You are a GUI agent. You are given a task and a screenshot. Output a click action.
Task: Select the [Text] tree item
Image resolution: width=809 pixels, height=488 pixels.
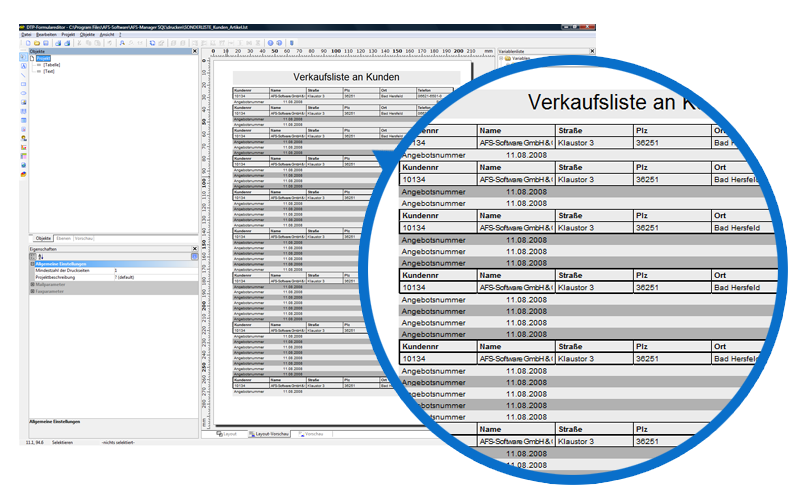(49, 71)
